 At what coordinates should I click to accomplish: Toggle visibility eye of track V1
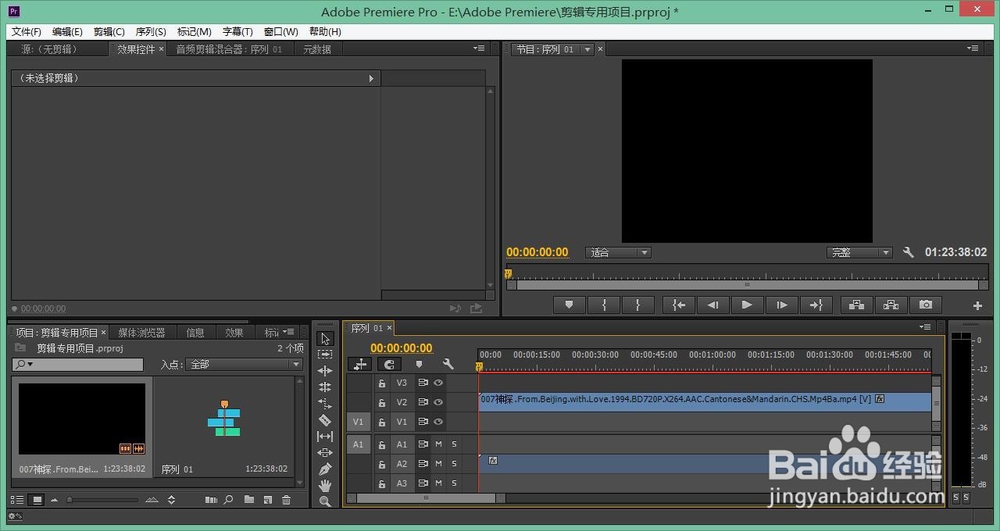pos(438,421)
